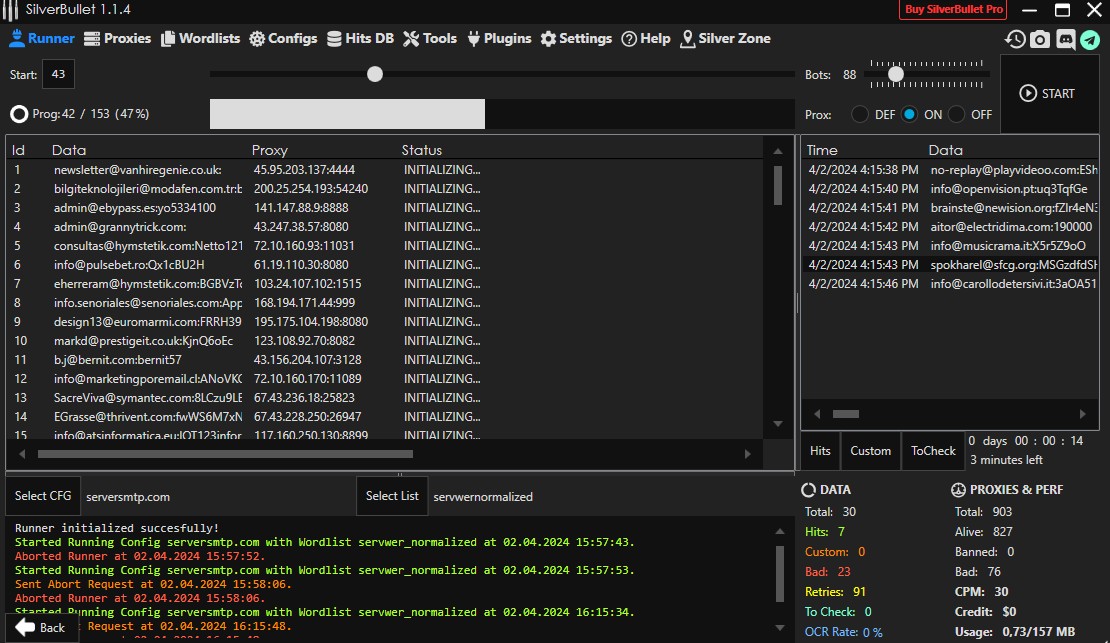Select proxy 43.247.38.57:8080 cell

(301, 227)
